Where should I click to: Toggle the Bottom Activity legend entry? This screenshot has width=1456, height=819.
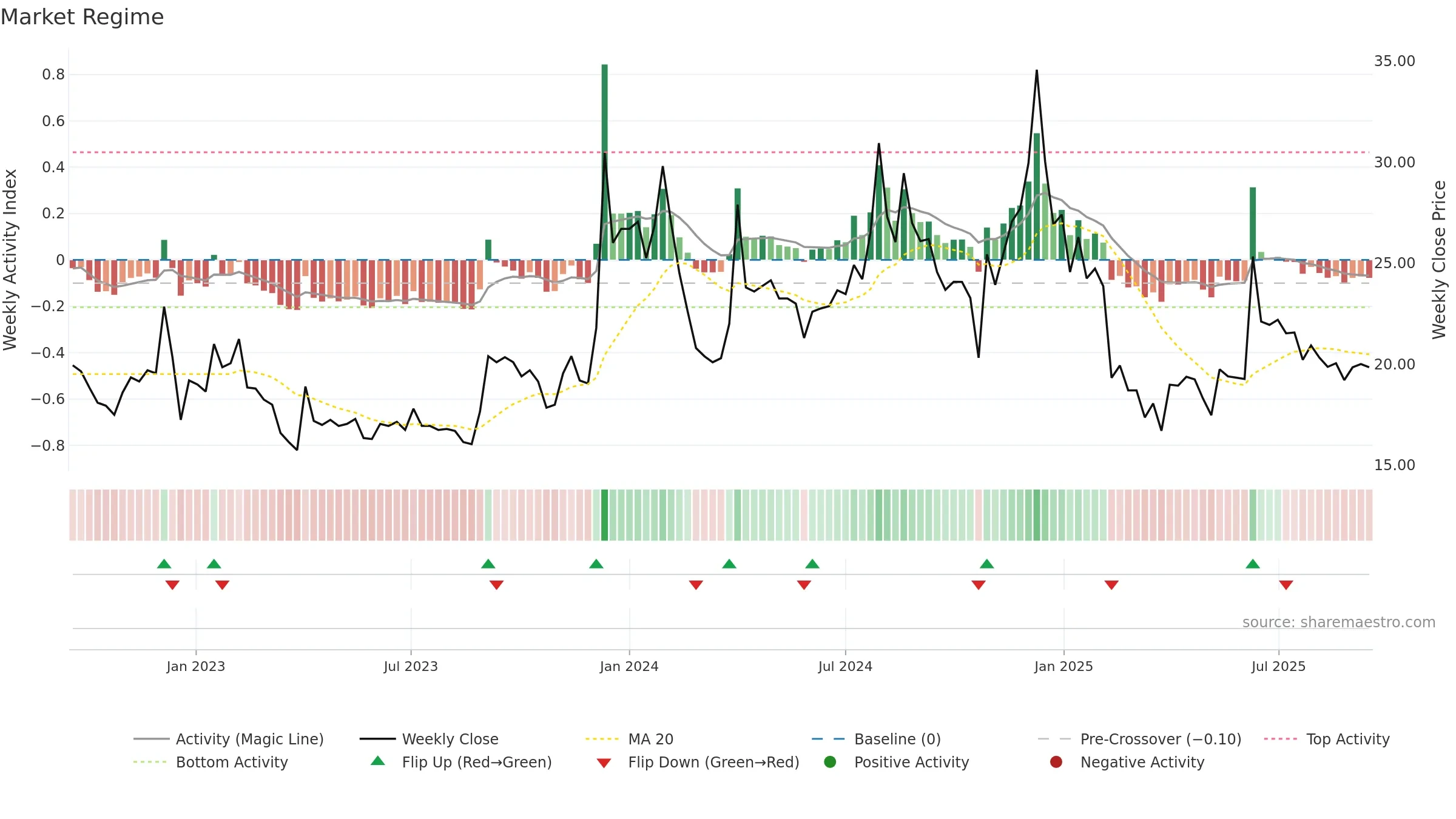(x=211, y=762)
